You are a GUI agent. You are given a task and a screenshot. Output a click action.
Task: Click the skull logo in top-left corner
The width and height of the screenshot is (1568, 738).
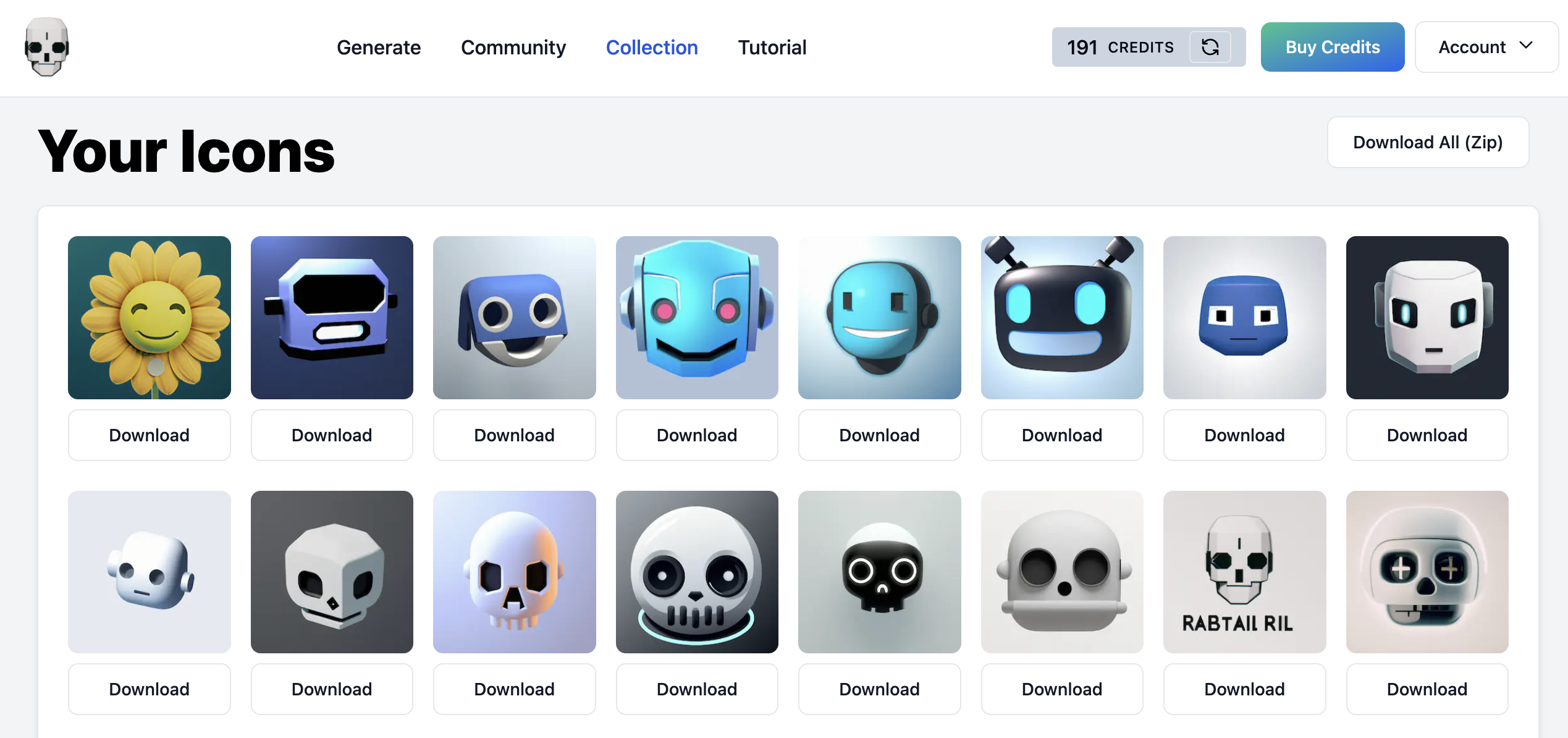(47, 46)
